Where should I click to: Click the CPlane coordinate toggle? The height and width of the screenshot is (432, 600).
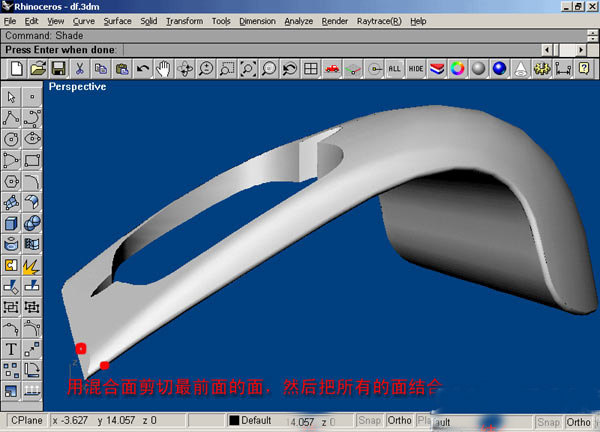[x=23, y=421]
